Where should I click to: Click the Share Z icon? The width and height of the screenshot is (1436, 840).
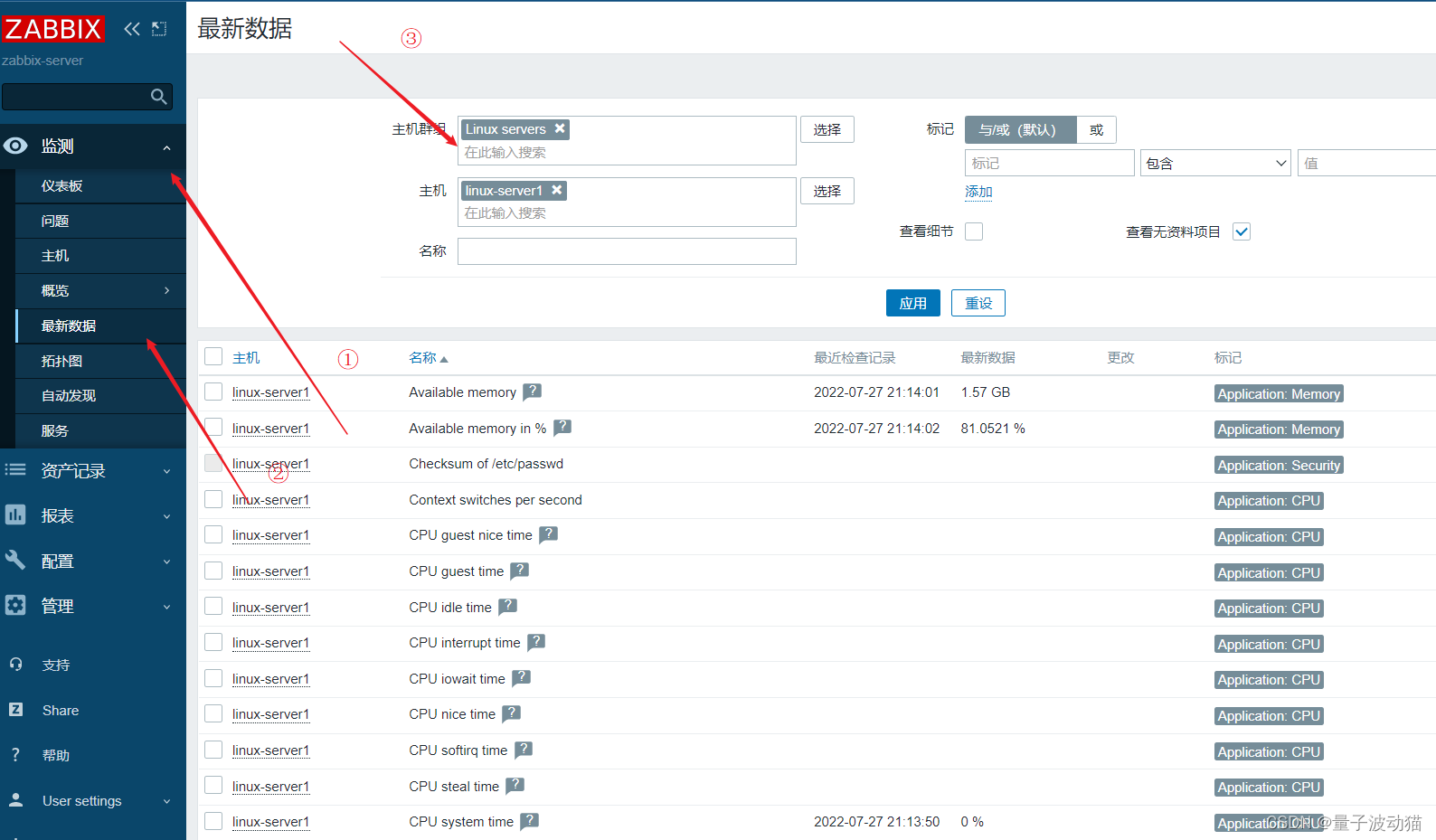point(15,710)
